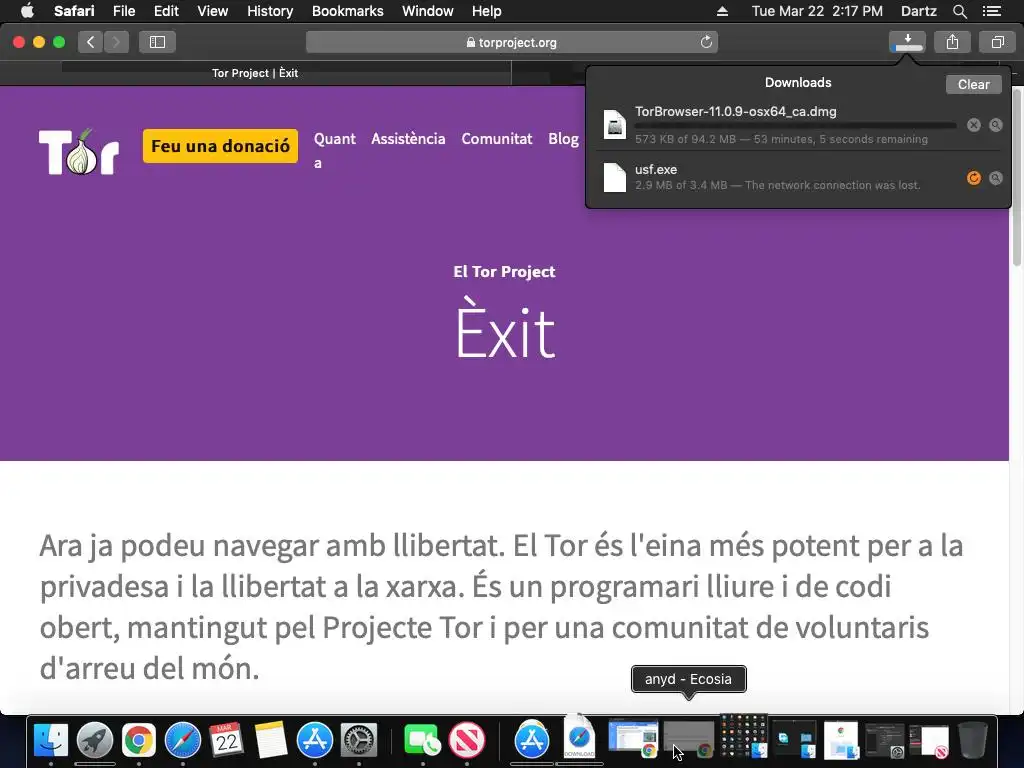The width and height of the screenshot is (1024, 768).
Task: Open Launchpad rocket in Dock
Action: 95,740
